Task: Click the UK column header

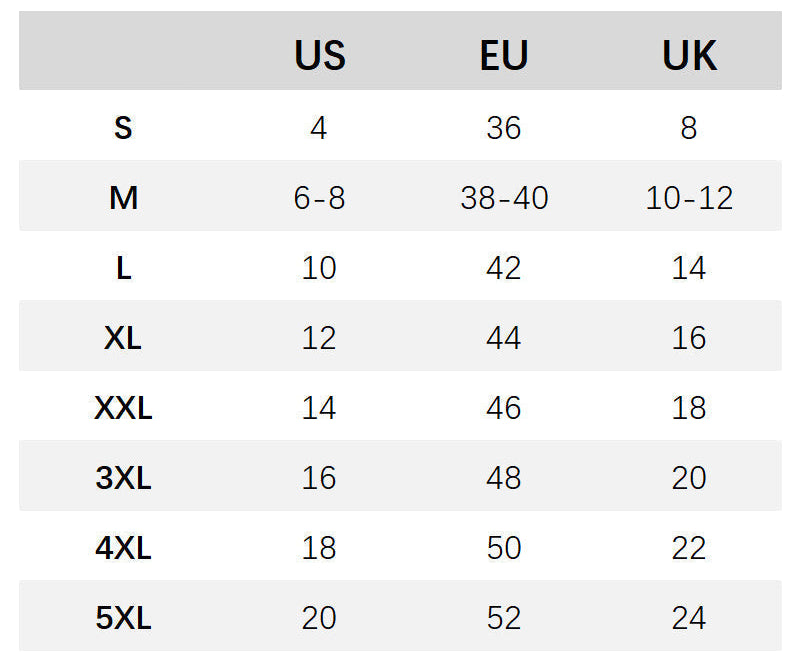Action: click(689, 55)
